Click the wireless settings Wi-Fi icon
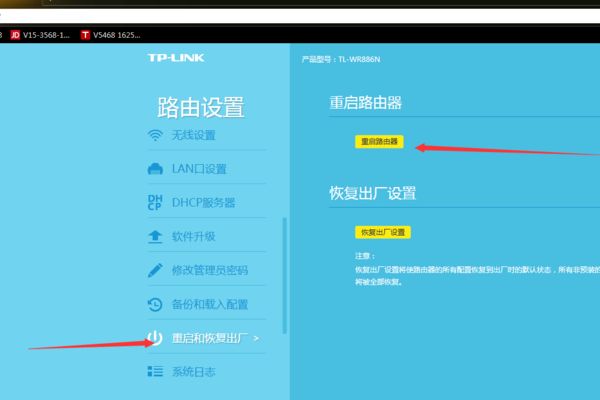The height and width of the screenshot is (400, 600). 155,135
